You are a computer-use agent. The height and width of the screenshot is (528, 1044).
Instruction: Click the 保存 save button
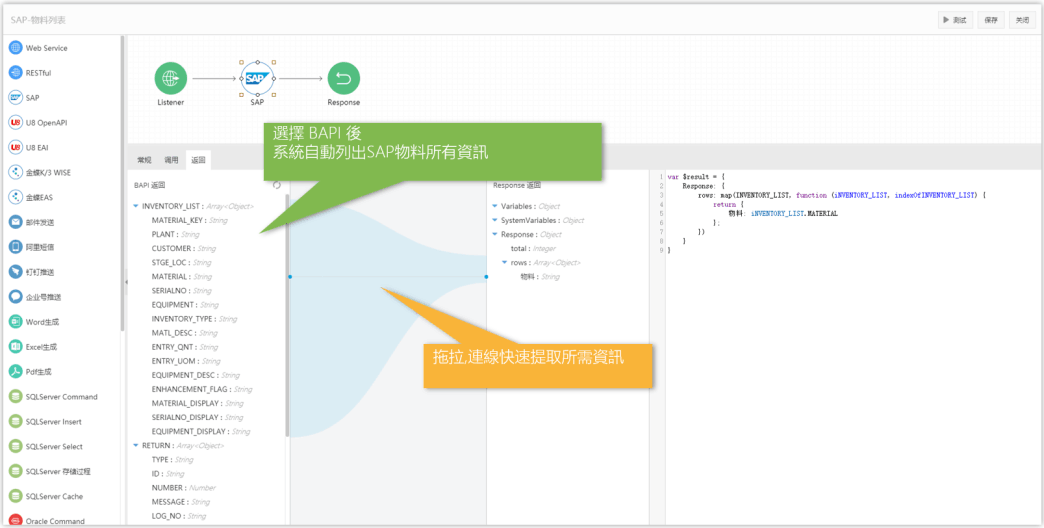(991, 20)
